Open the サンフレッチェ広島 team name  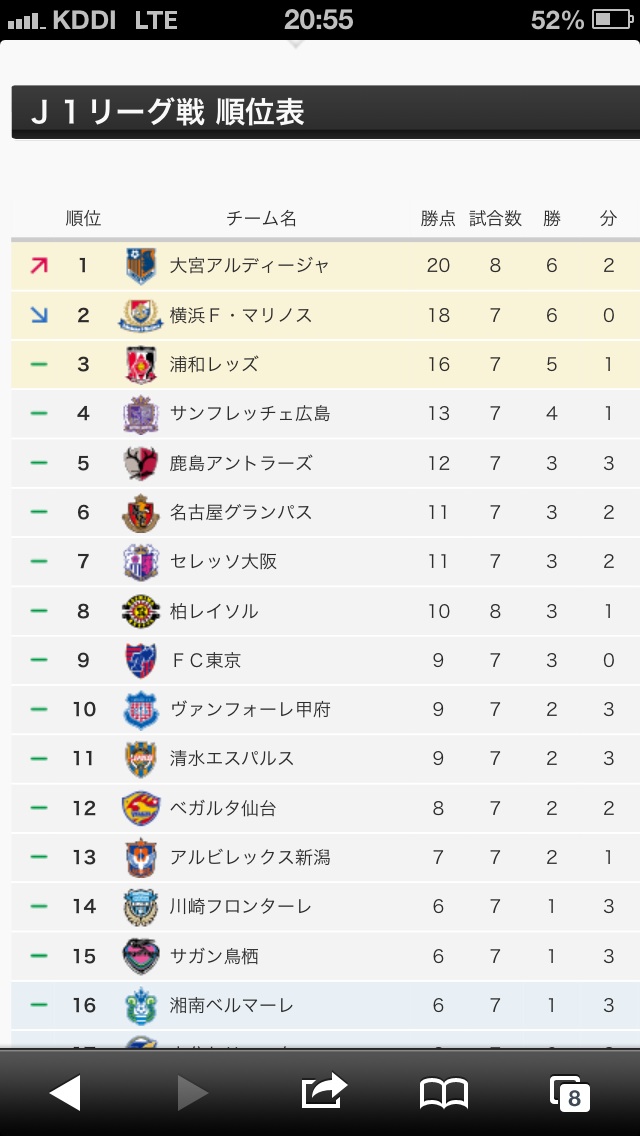click(250, 414)
